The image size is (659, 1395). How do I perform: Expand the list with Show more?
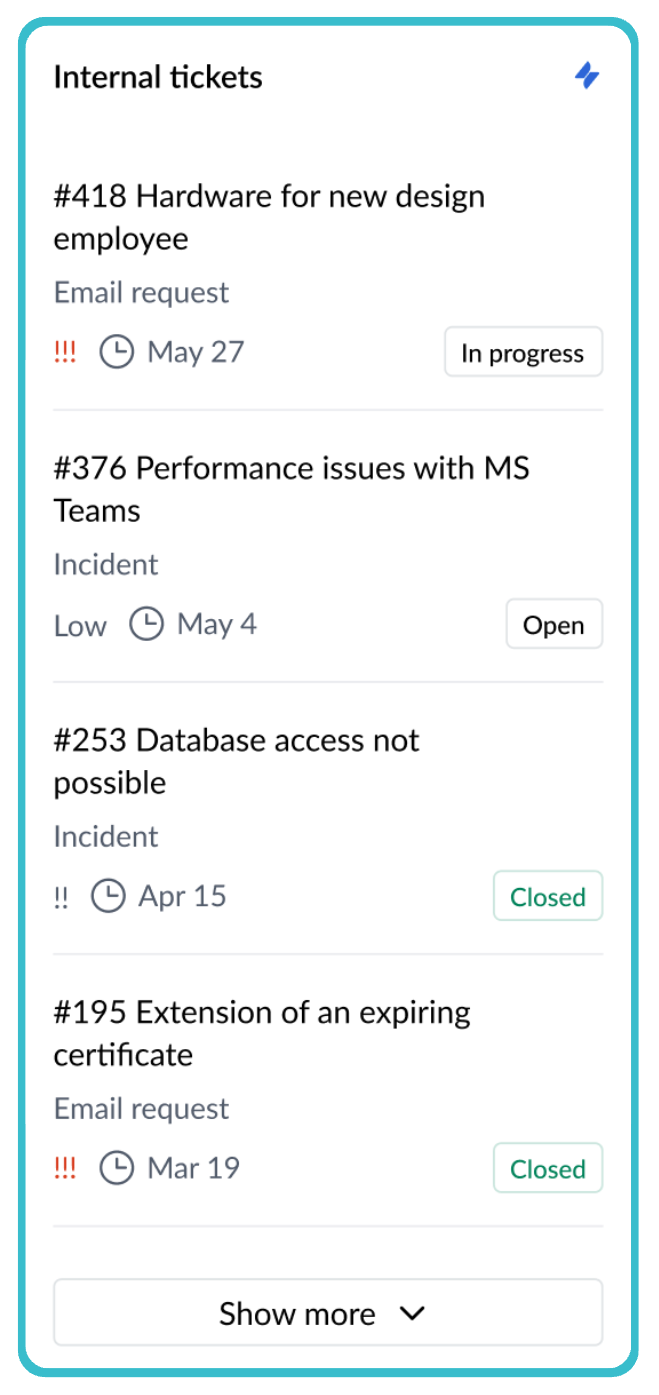(x=328, y=1312)
